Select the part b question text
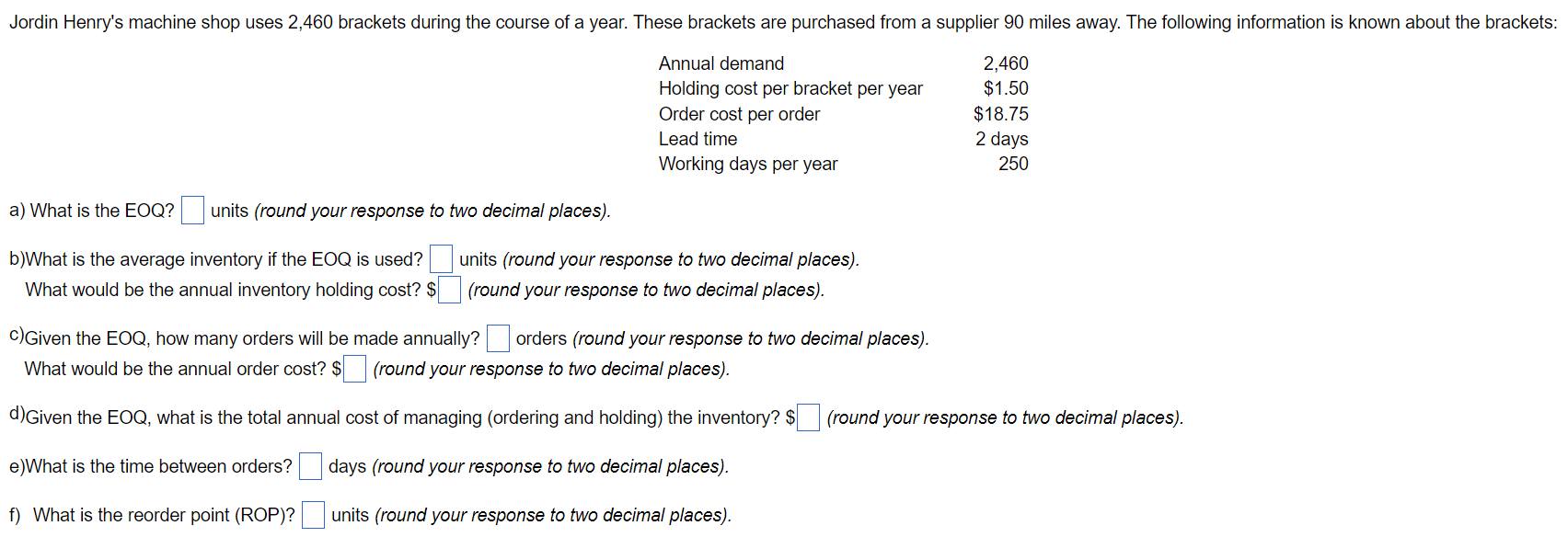The height and width of the screenshot is (537, 1568). tap(216, 258)
